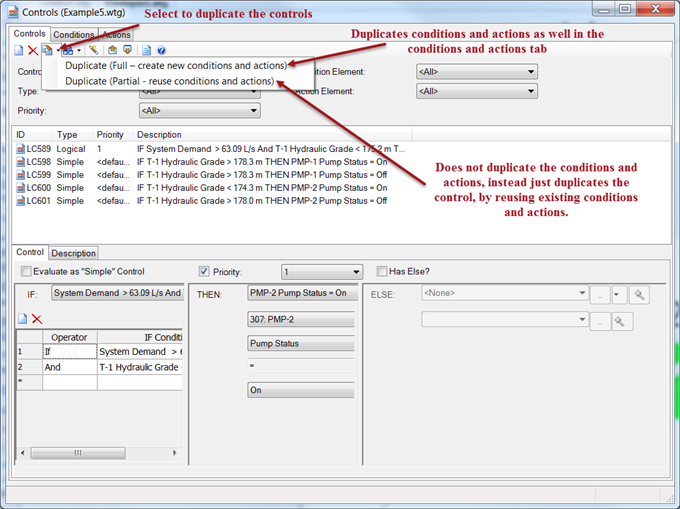Click the LC589 row icon
Image resolution: width=680 pixels, height=509 pixels.
[20, 149]
